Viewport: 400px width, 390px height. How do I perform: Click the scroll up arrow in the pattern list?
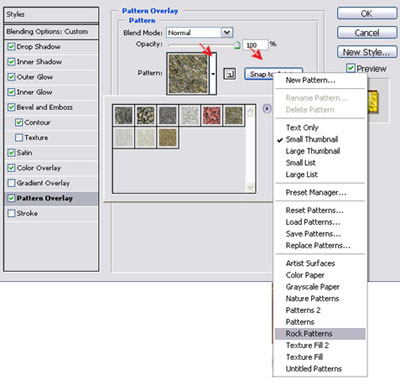pyautogui.click(x=250, y=111)
